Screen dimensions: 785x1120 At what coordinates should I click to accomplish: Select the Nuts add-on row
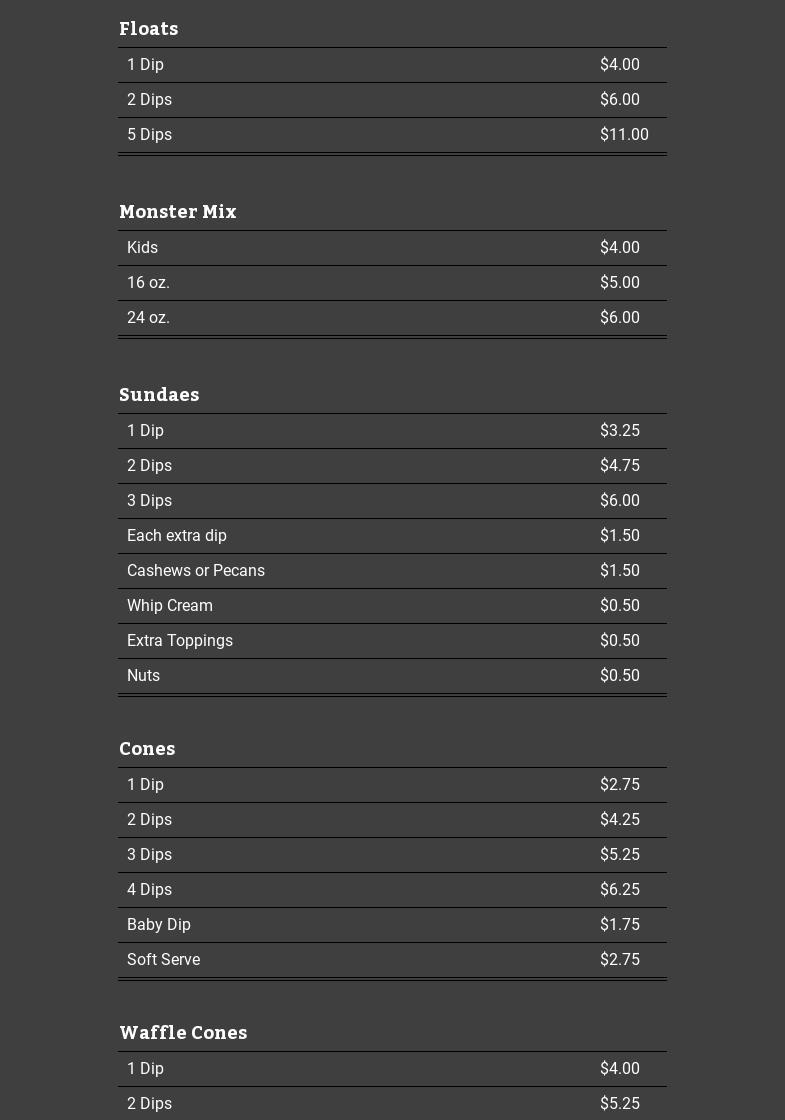tap(392, 676)
